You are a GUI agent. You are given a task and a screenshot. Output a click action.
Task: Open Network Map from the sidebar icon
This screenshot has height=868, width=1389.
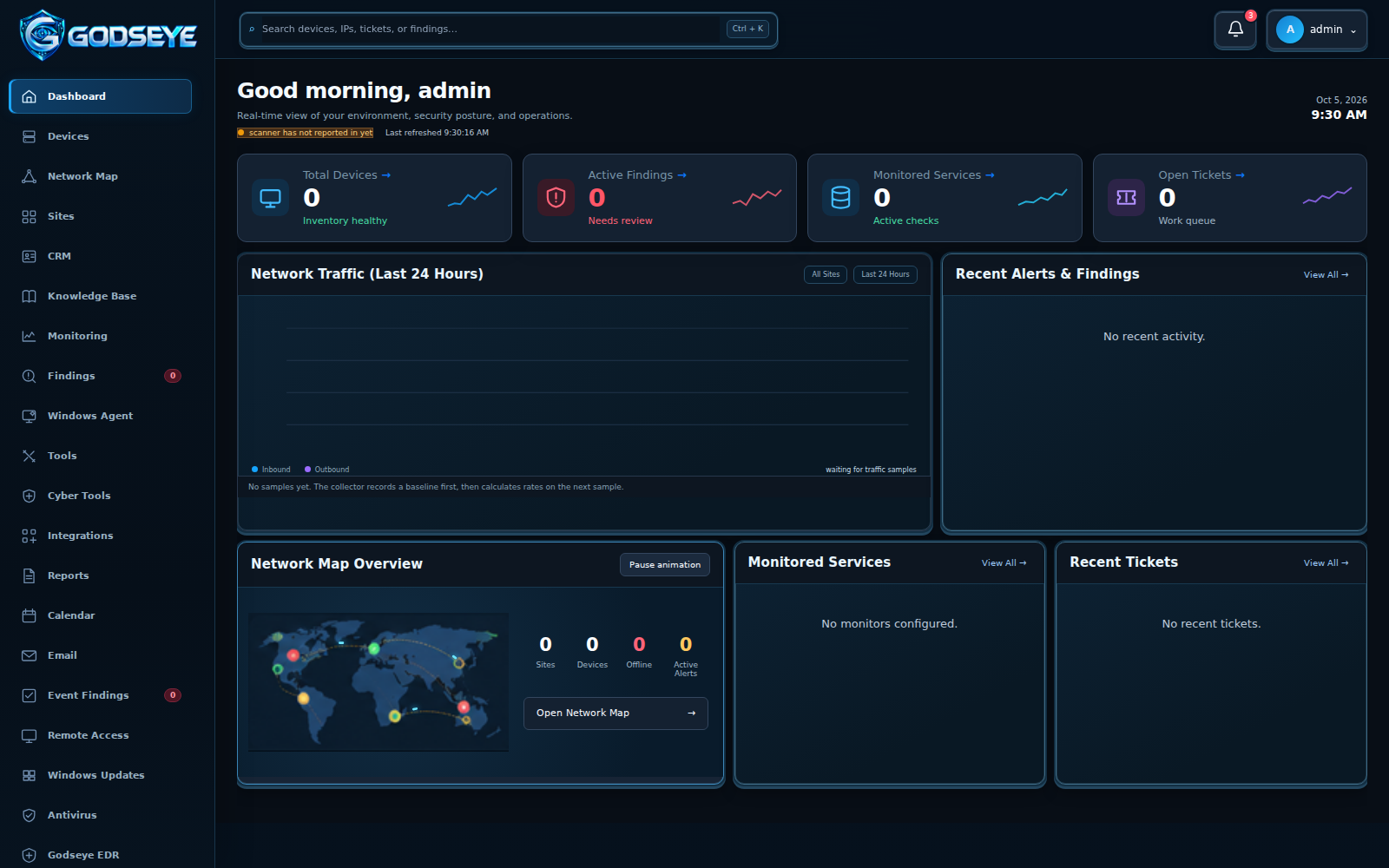tap(29, 176)
